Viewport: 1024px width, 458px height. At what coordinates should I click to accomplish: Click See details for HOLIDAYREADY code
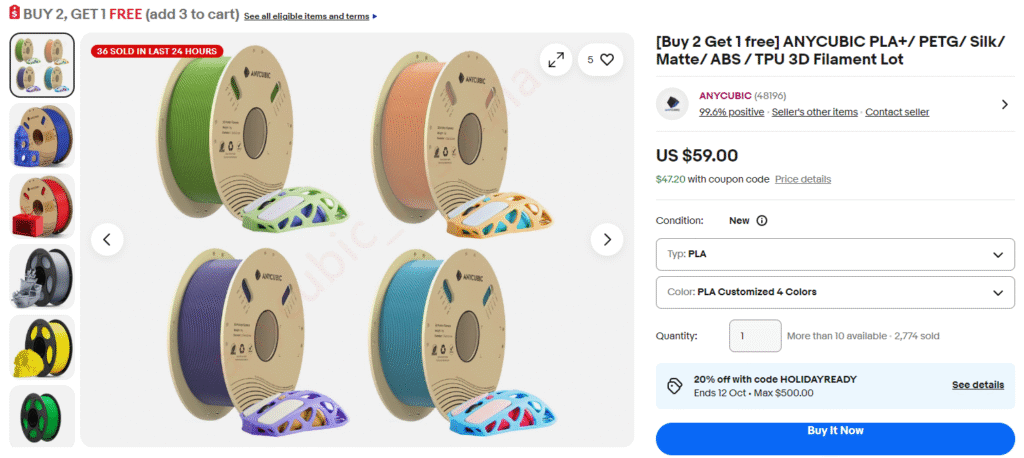pyautogui.click(x=977, y=385)
